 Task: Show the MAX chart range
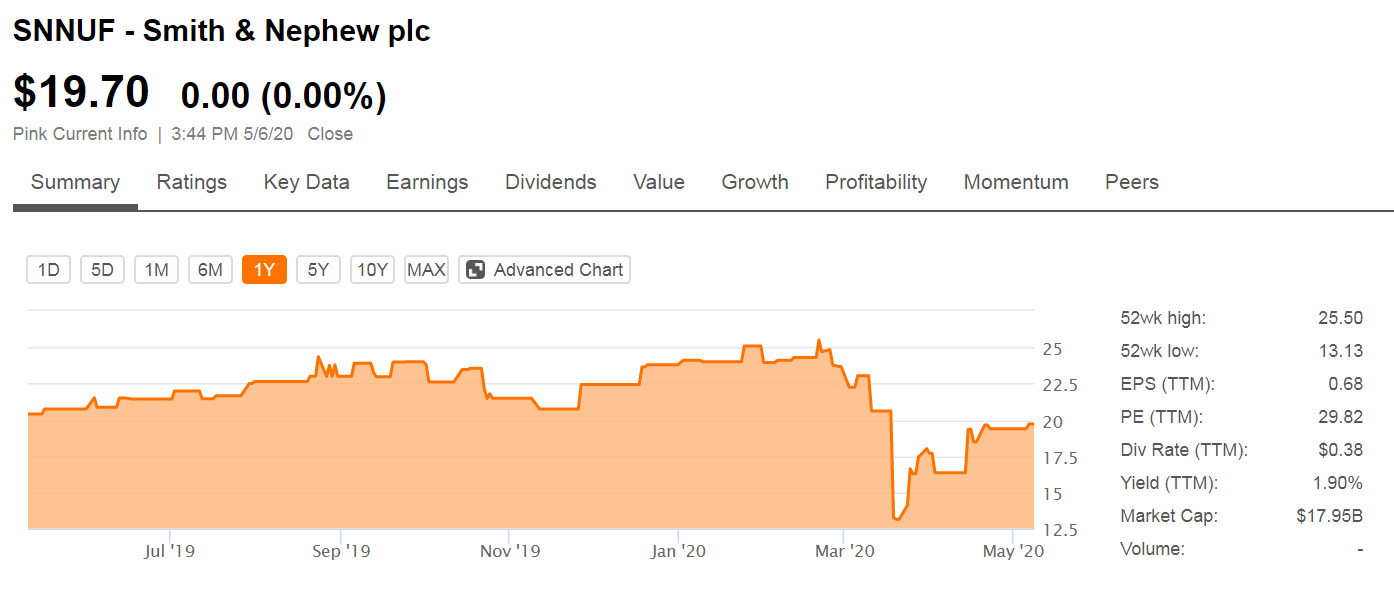[426, 270]
